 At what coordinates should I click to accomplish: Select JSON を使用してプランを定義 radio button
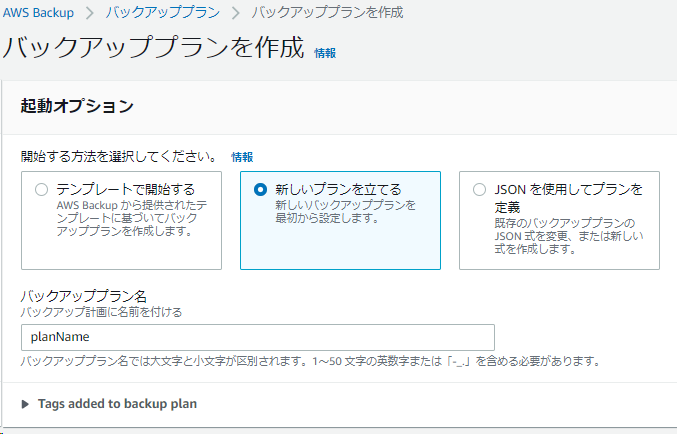coord(479,189)
